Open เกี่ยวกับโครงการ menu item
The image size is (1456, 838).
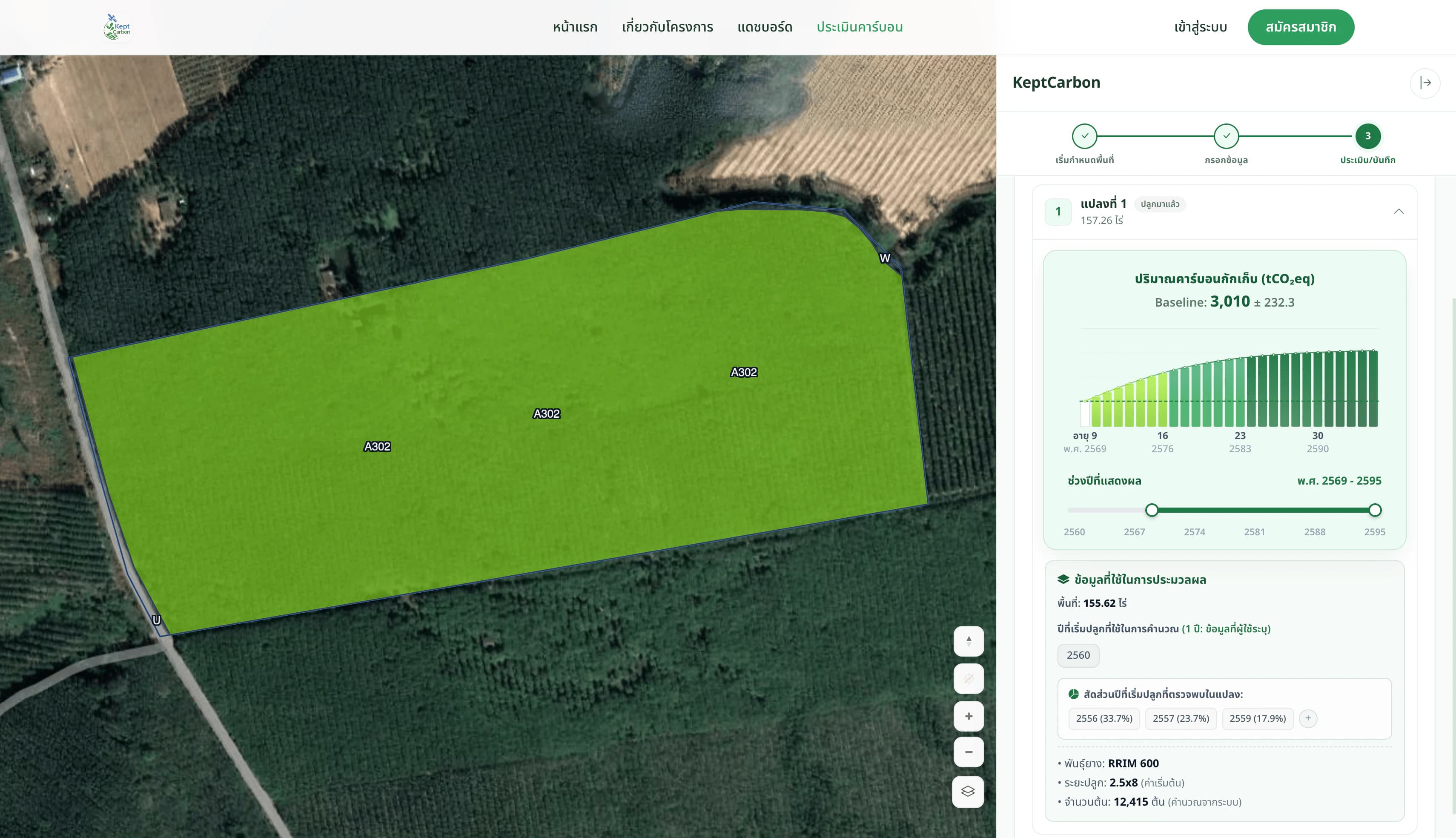667,27
